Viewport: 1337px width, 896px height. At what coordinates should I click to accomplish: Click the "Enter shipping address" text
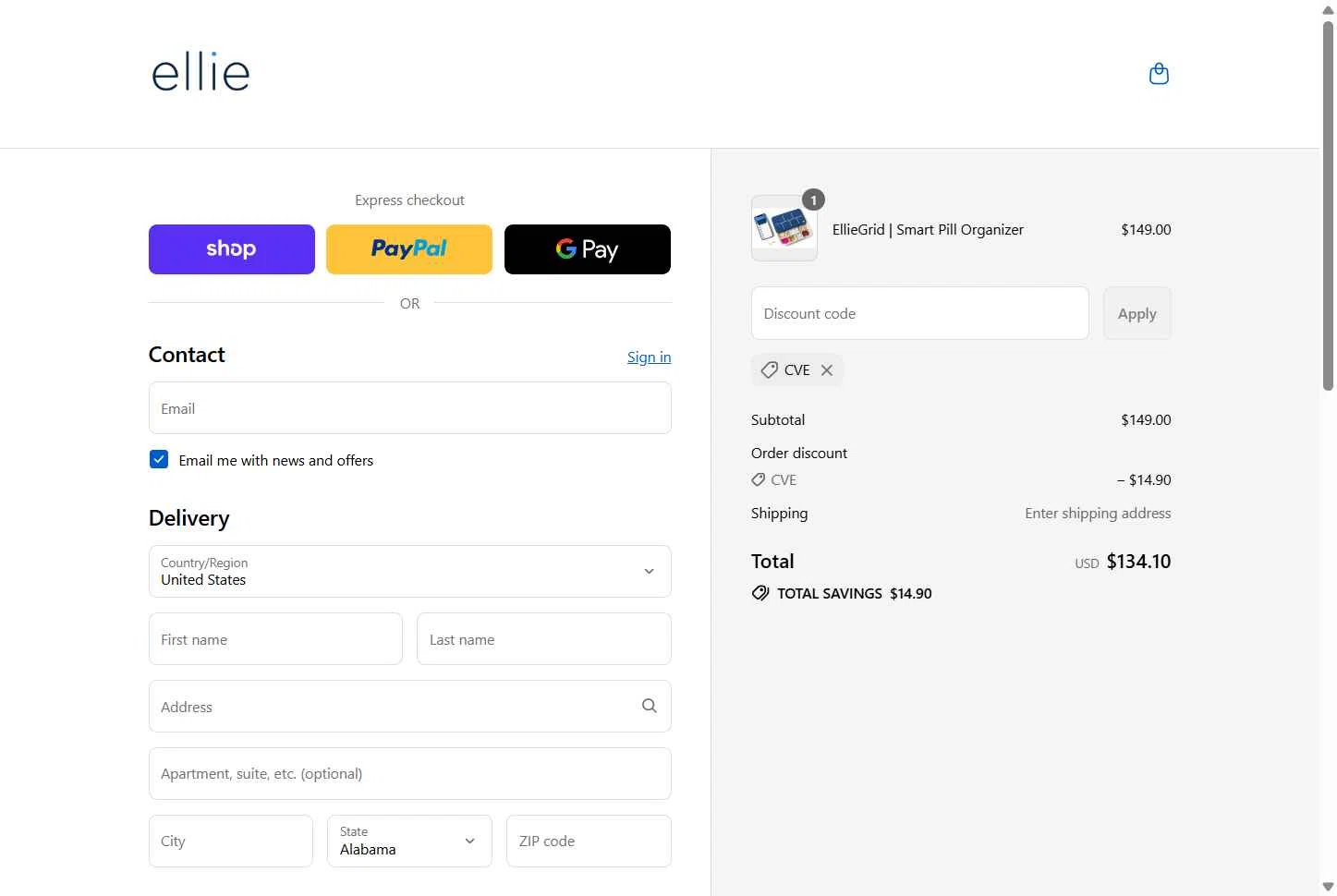(x=1098, y=513)
